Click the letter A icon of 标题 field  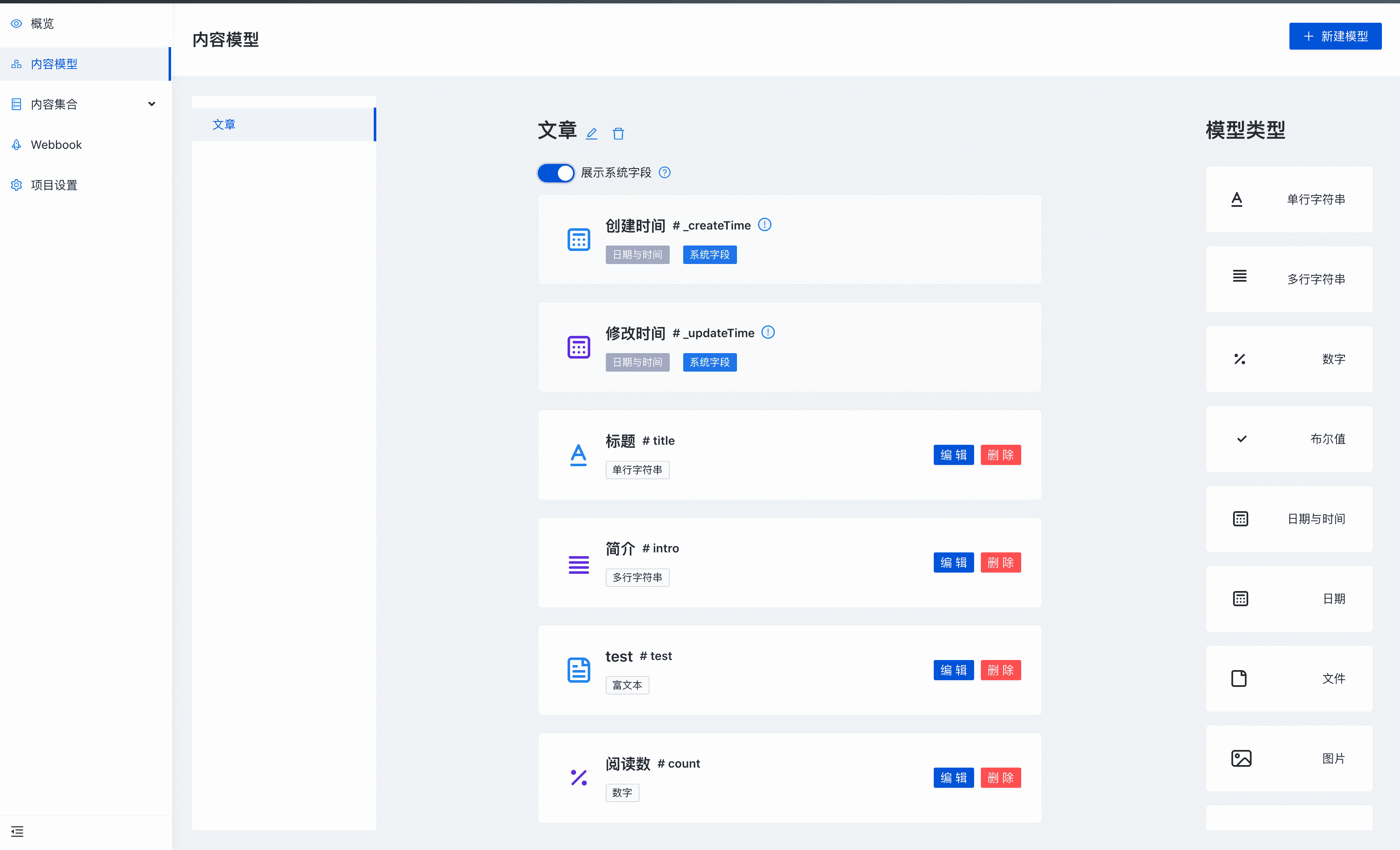pyautogui.click(x=578, y=454)
